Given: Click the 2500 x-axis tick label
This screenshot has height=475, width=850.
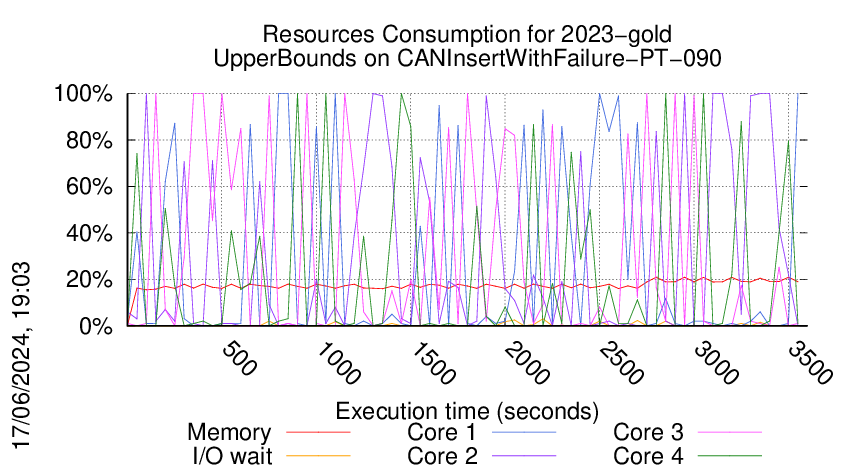Looking at the screenshot, I should pos(621,363).
